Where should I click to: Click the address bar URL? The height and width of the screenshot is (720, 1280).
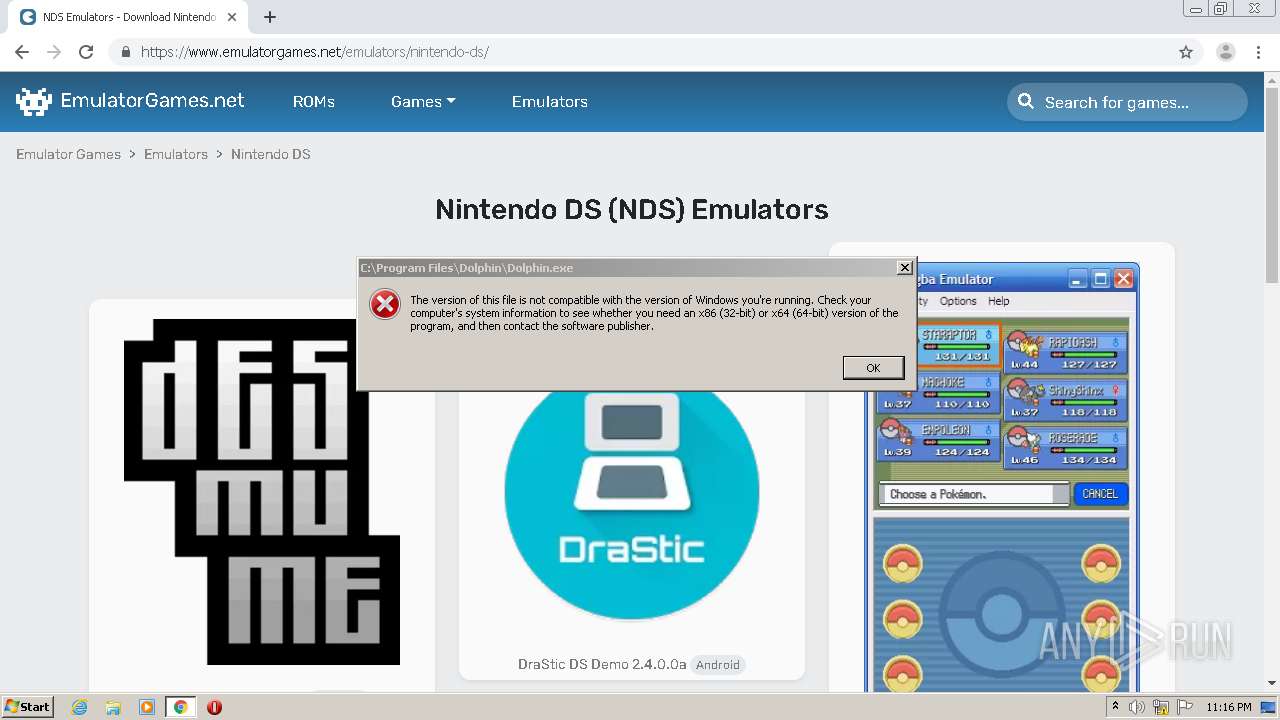[315, 52]
